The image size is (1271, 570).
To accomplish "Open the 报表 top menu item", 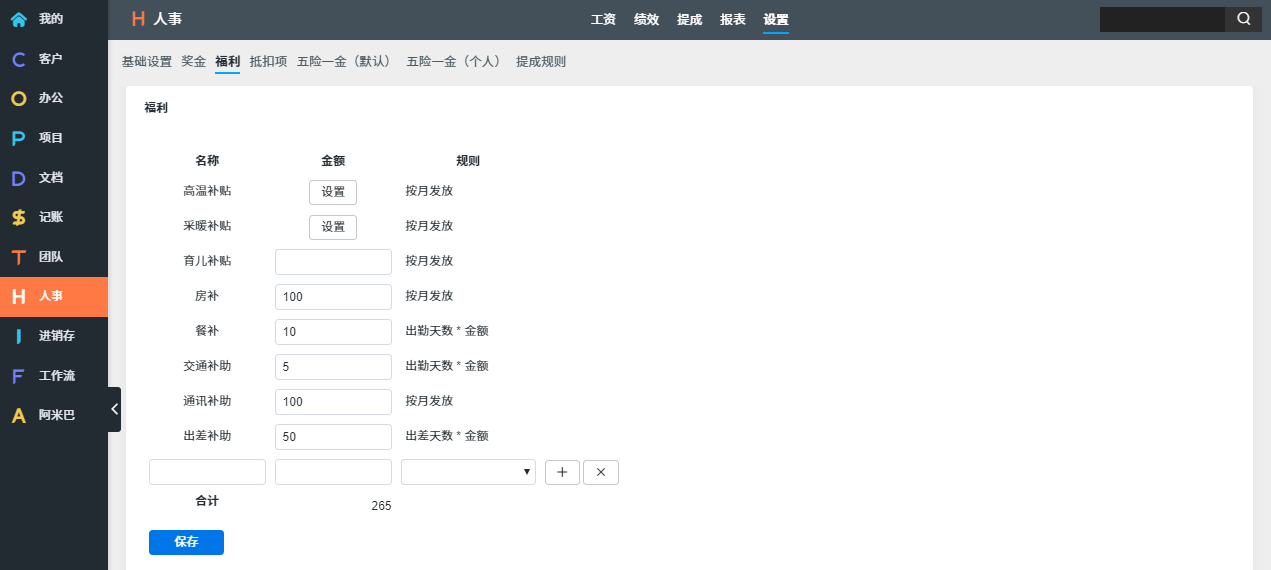I will tap(733, 19).
